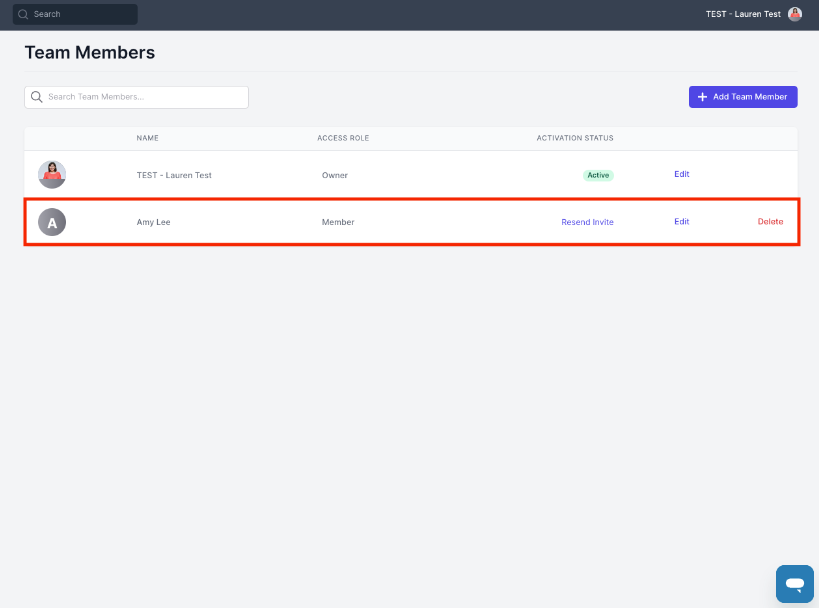The image size is (819, 608).
Task: Edit the TEST - Lauren Test row
Action: (x=682, y=174)
